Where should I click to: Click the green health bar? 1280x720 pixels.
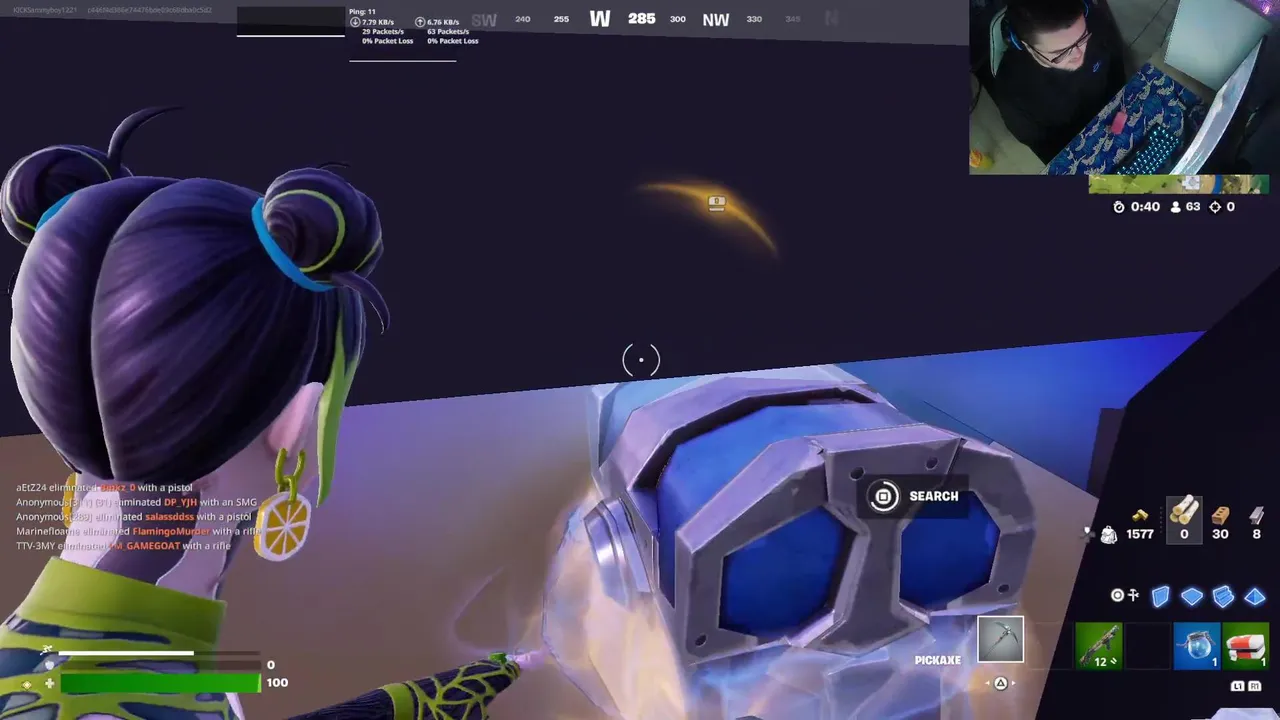[161, 683]
